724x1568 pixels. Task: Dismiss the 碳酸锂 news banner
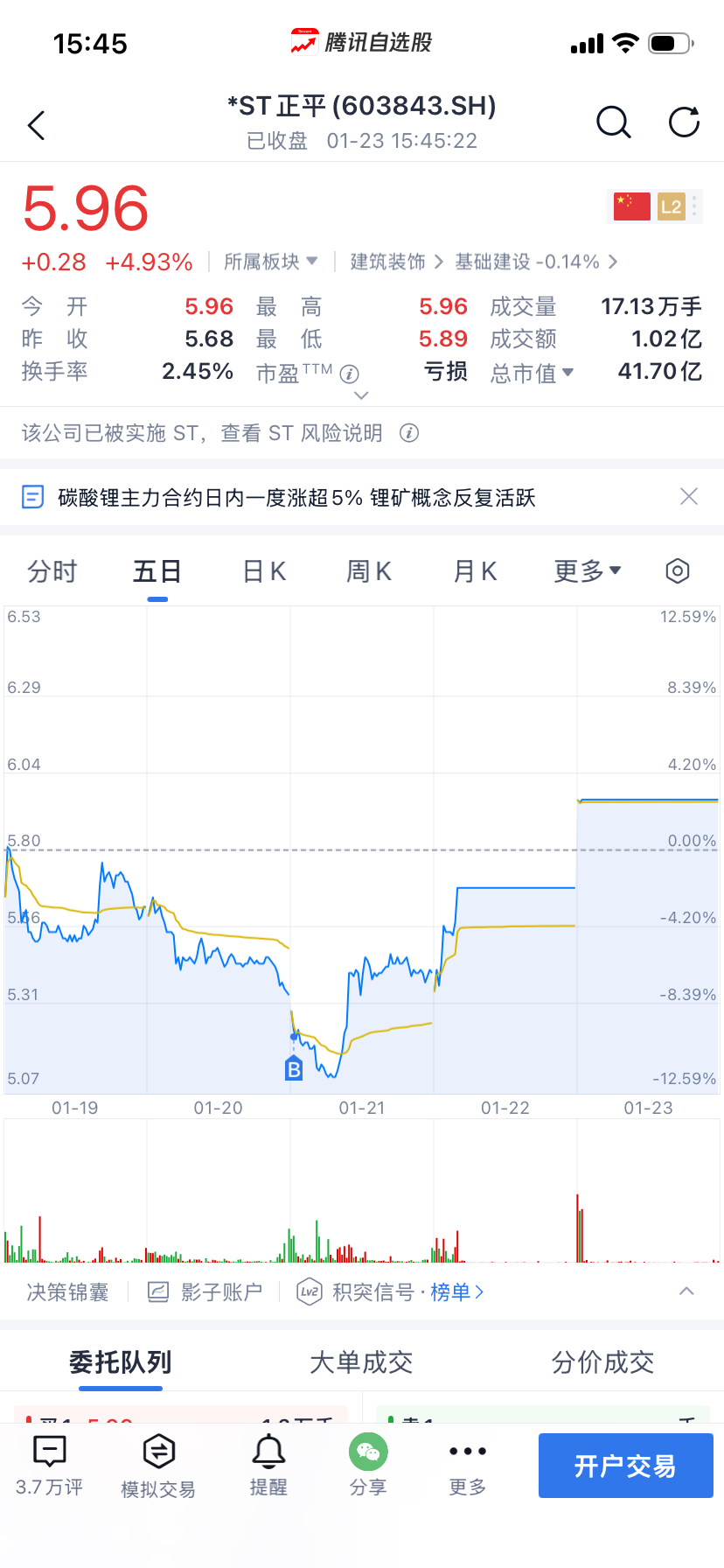click(x=689, y=497)
